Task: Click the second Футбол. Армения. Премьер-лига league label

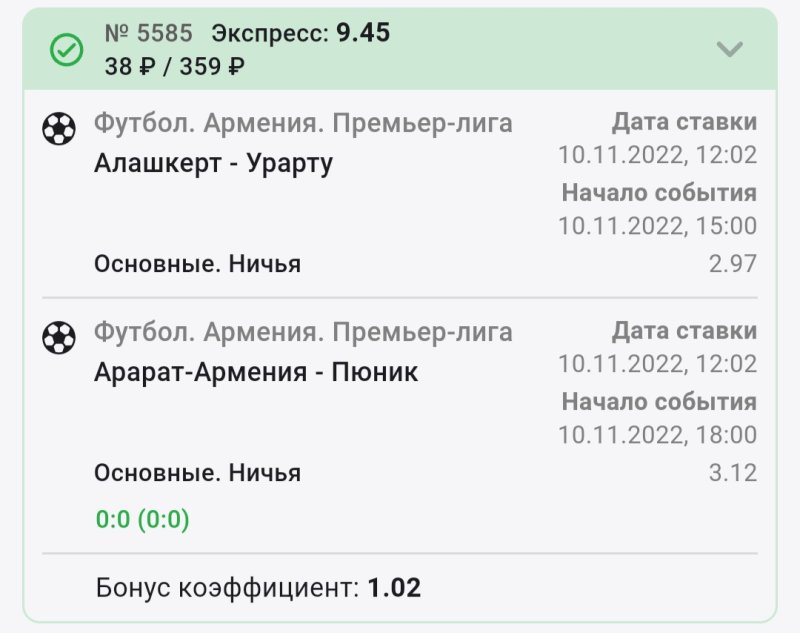Action: pos(303,332)
